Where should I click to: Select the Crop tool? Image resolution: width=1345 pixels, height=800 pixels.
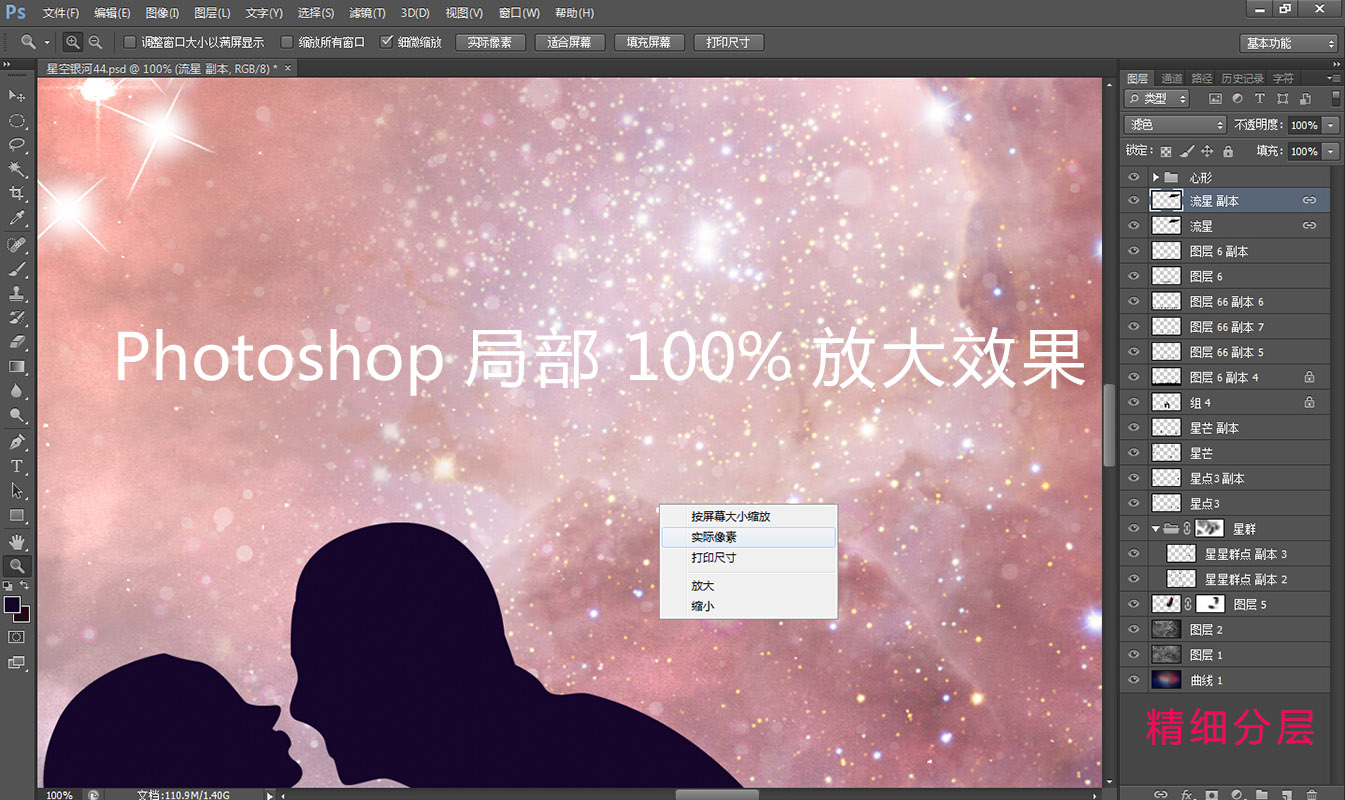[x=17, y=194]
